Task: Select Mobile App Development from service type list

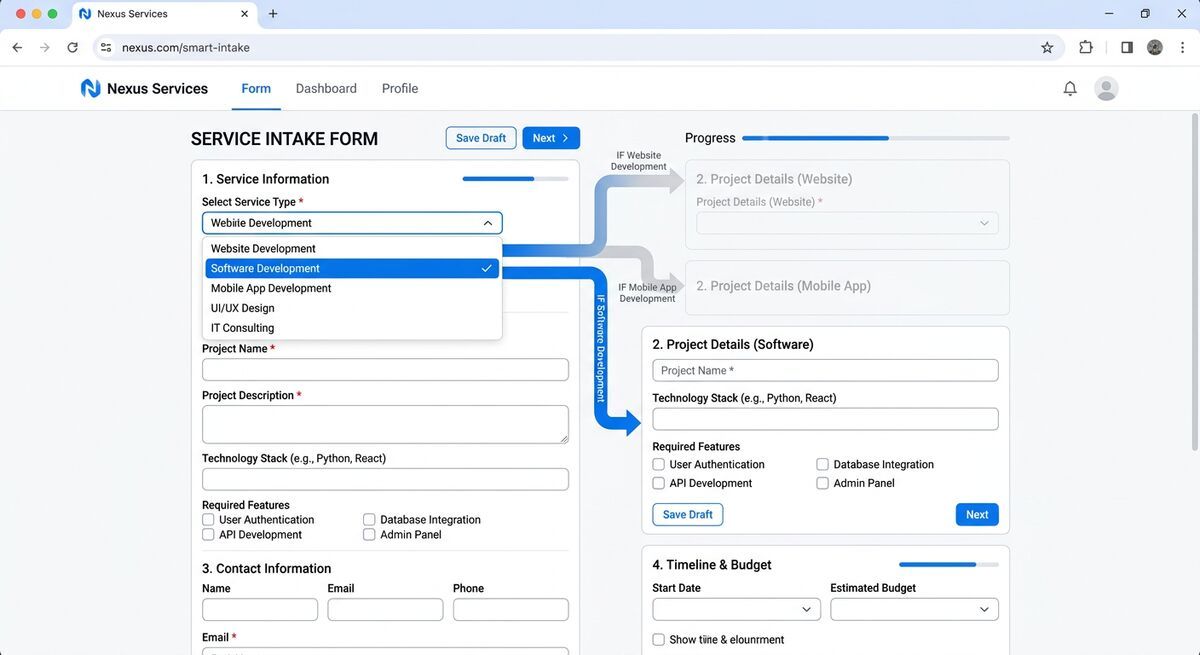Action: click(270, 288)
